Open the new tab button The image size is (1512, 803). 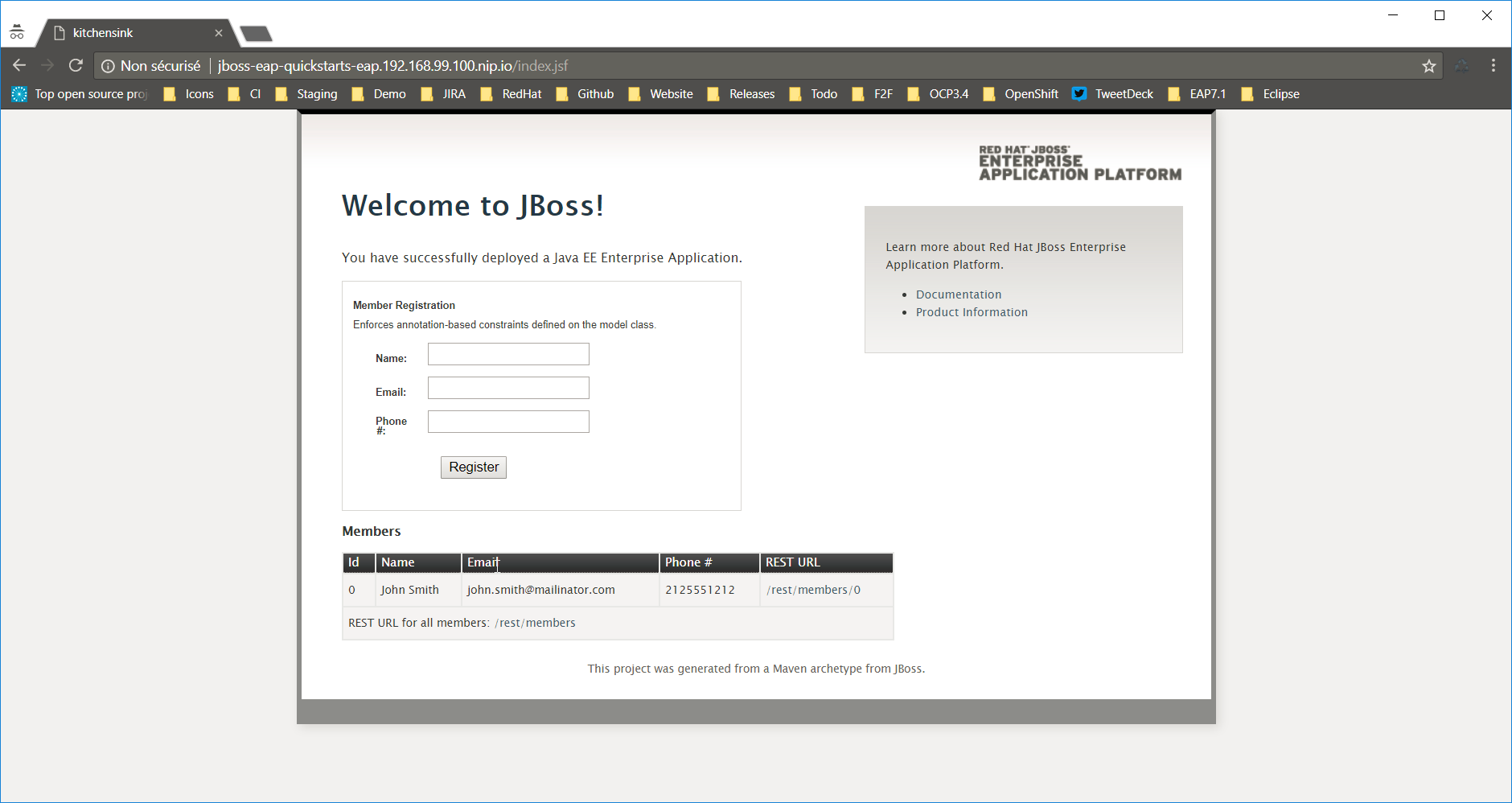[256, 34]
